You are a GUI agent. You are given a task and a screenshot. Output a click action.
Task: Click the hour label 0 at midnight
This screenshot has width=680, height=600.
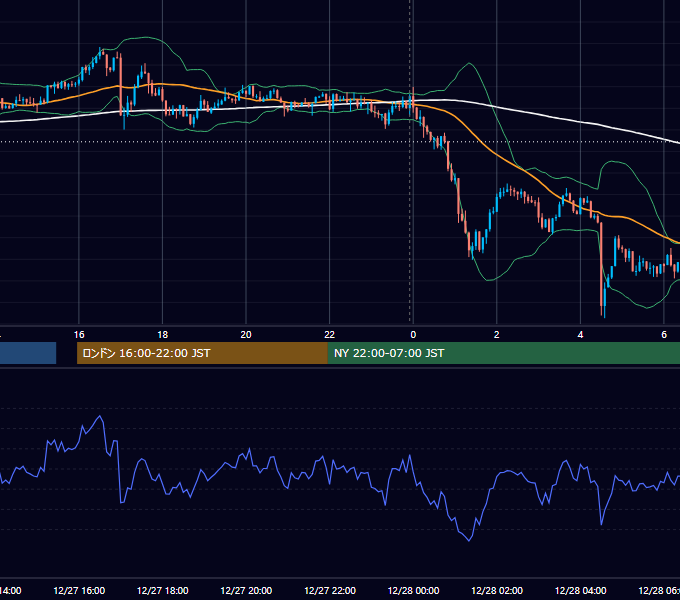(413, 335)
